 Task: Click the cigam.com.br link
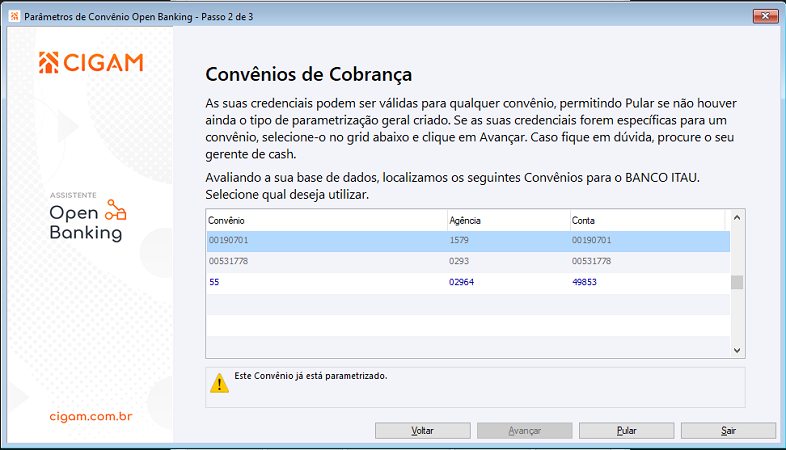91,414
